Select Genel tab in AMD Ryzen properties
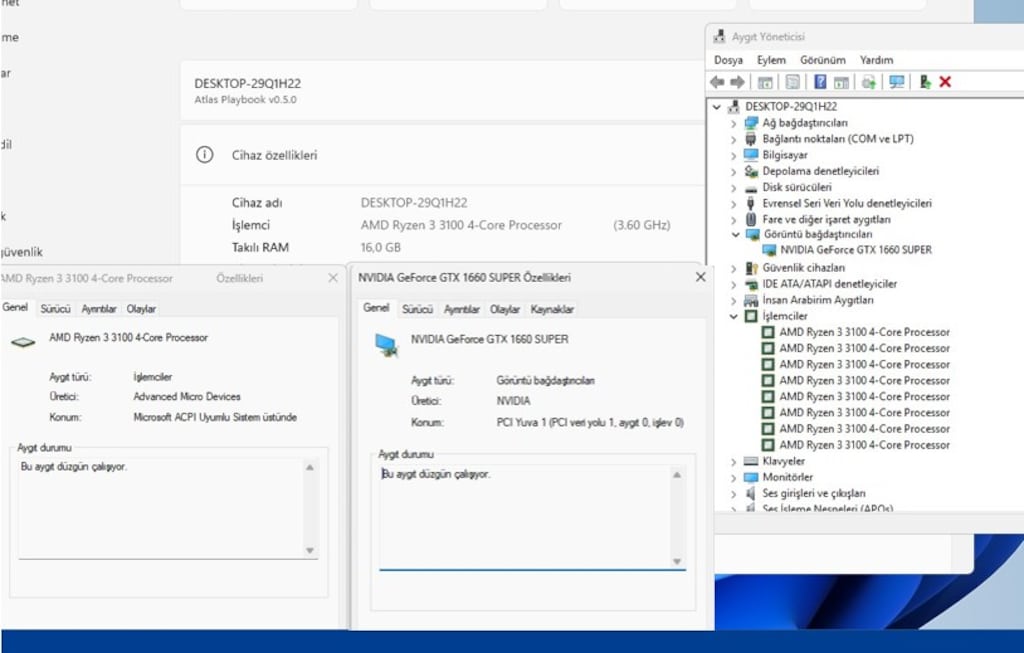This screenshot has width=1024, height=653. tap(15, 307)
